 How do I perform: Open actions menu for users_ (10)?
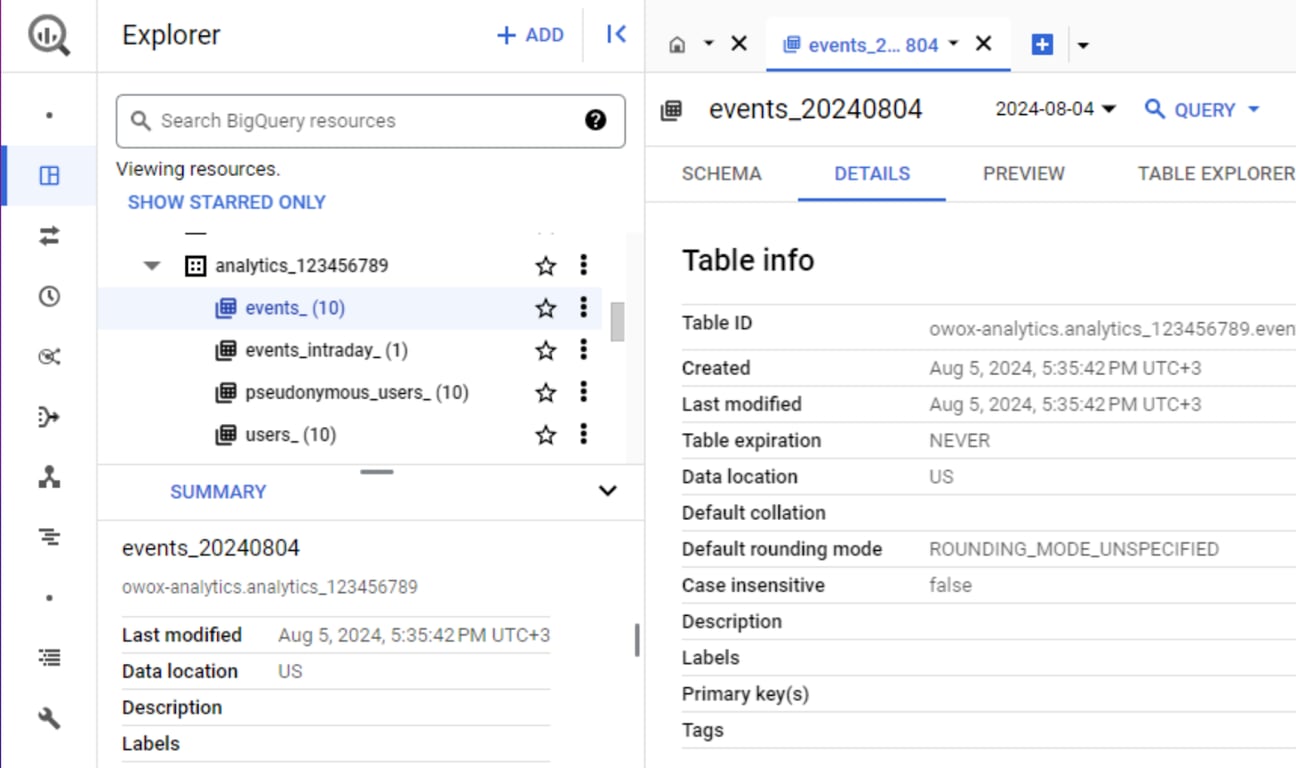[583, 434]
